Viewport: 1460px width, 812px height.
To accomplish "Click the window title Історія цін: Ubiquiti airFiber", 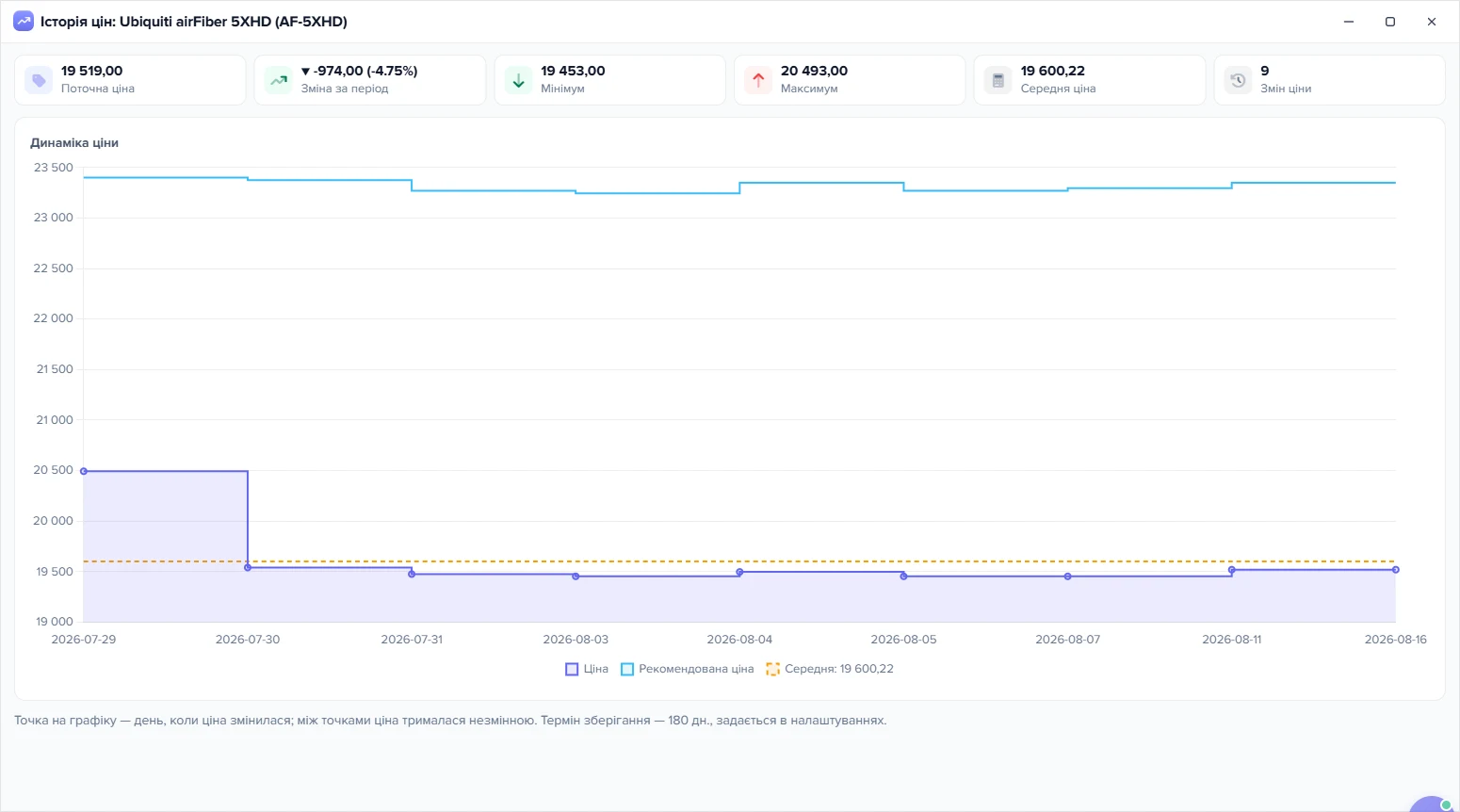I will [194, 22].
